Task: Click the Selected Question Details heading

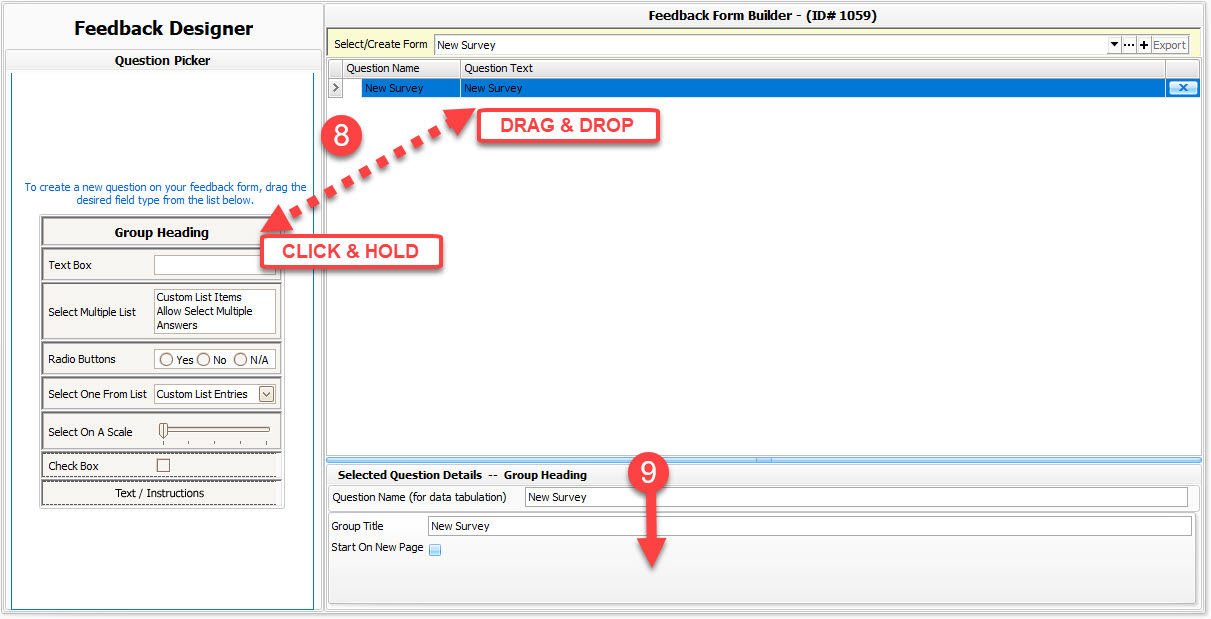Action: pyautogui.click(x=462, y=475)
